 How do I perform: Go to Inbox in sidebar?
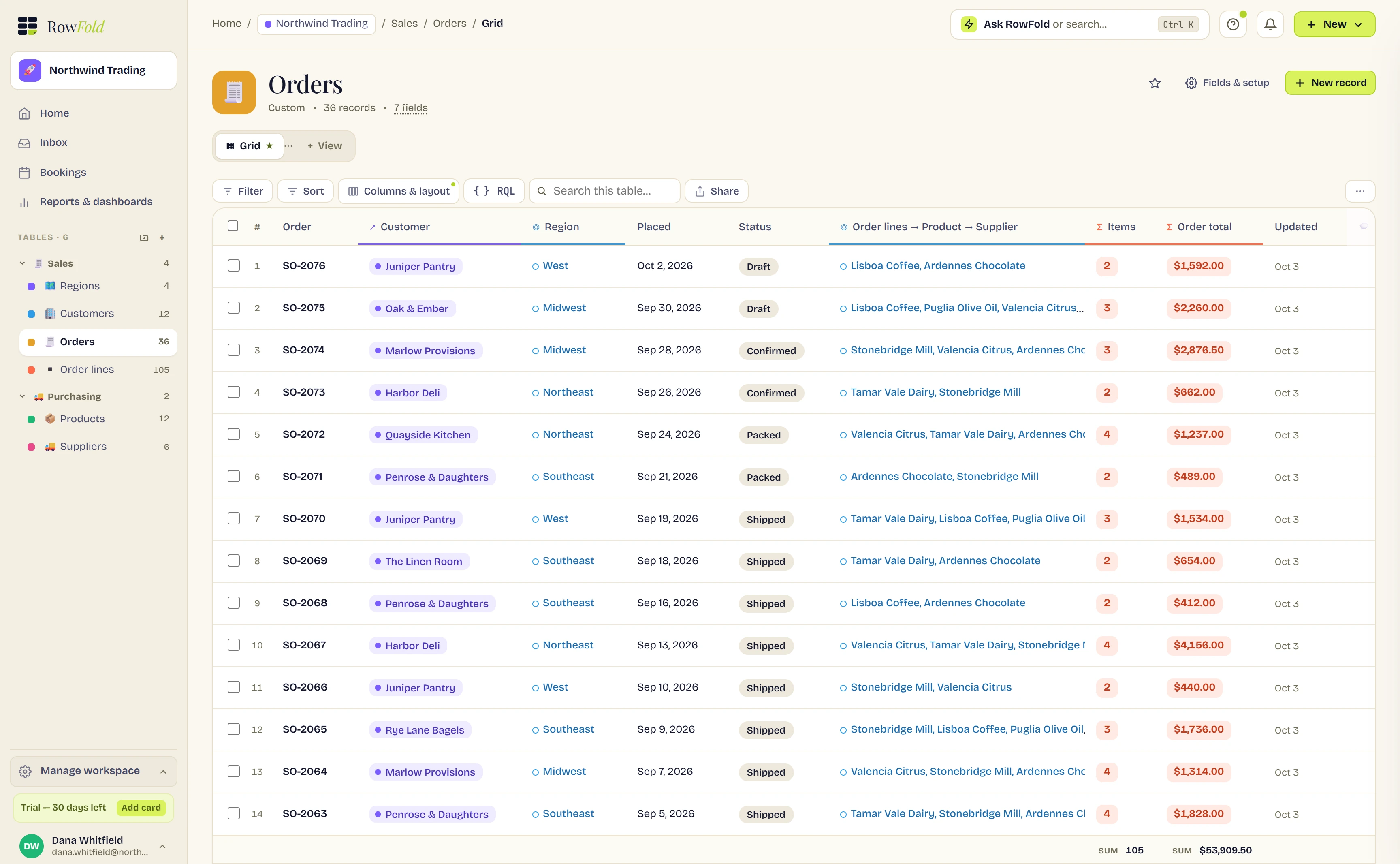tap(93, 142)
